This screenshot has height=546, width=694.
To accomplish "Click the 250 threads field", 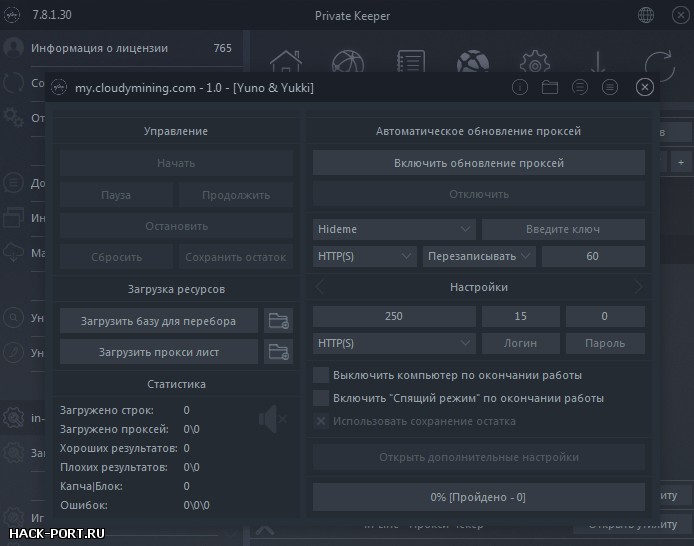I will click(x=394, y=316).
